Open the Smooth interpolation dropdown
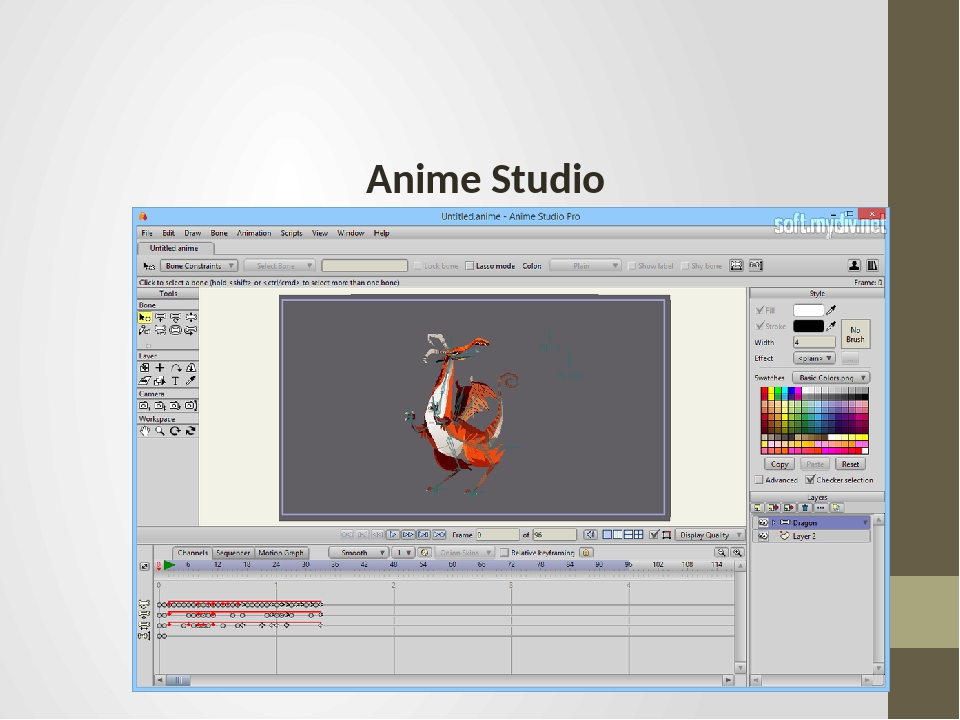960x720 pixels. (358, 552)
